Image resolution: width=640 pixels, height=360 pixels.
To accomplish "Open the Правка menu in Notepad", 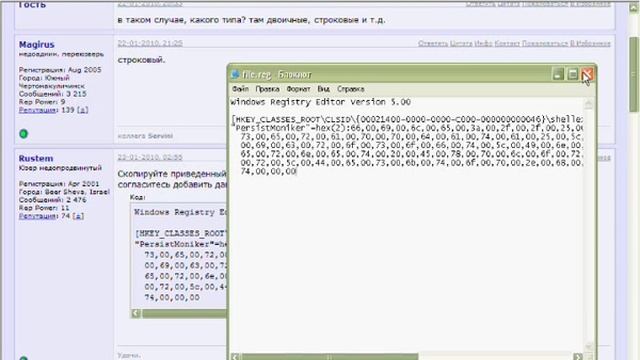I will (x=267, y=89).
